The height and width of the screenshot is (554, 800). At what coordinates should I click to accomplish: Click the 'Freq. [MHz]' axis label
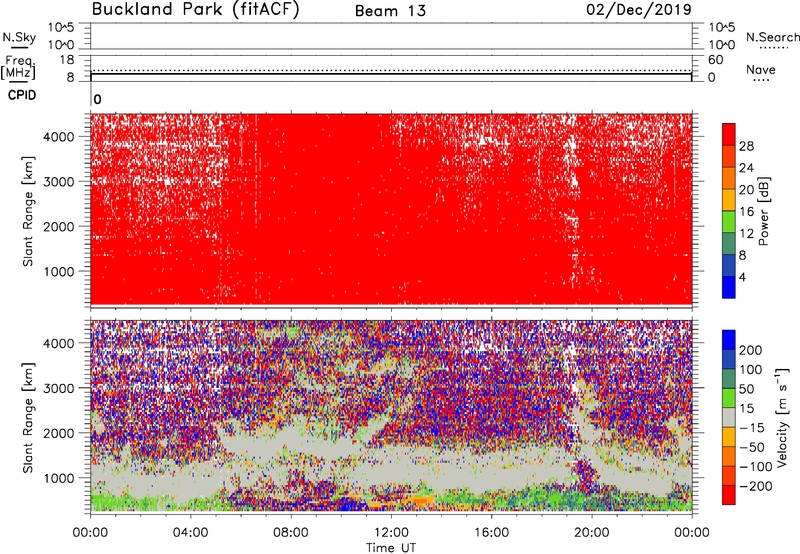click(x=18, y=67)
